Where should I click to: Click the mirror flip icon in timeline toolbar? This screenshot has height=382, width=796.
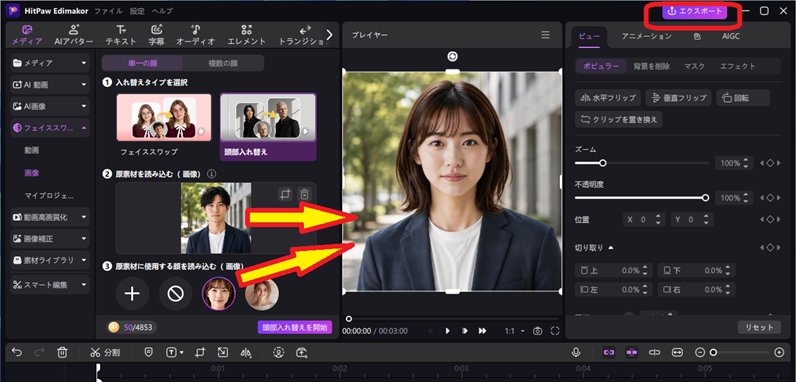246,352
